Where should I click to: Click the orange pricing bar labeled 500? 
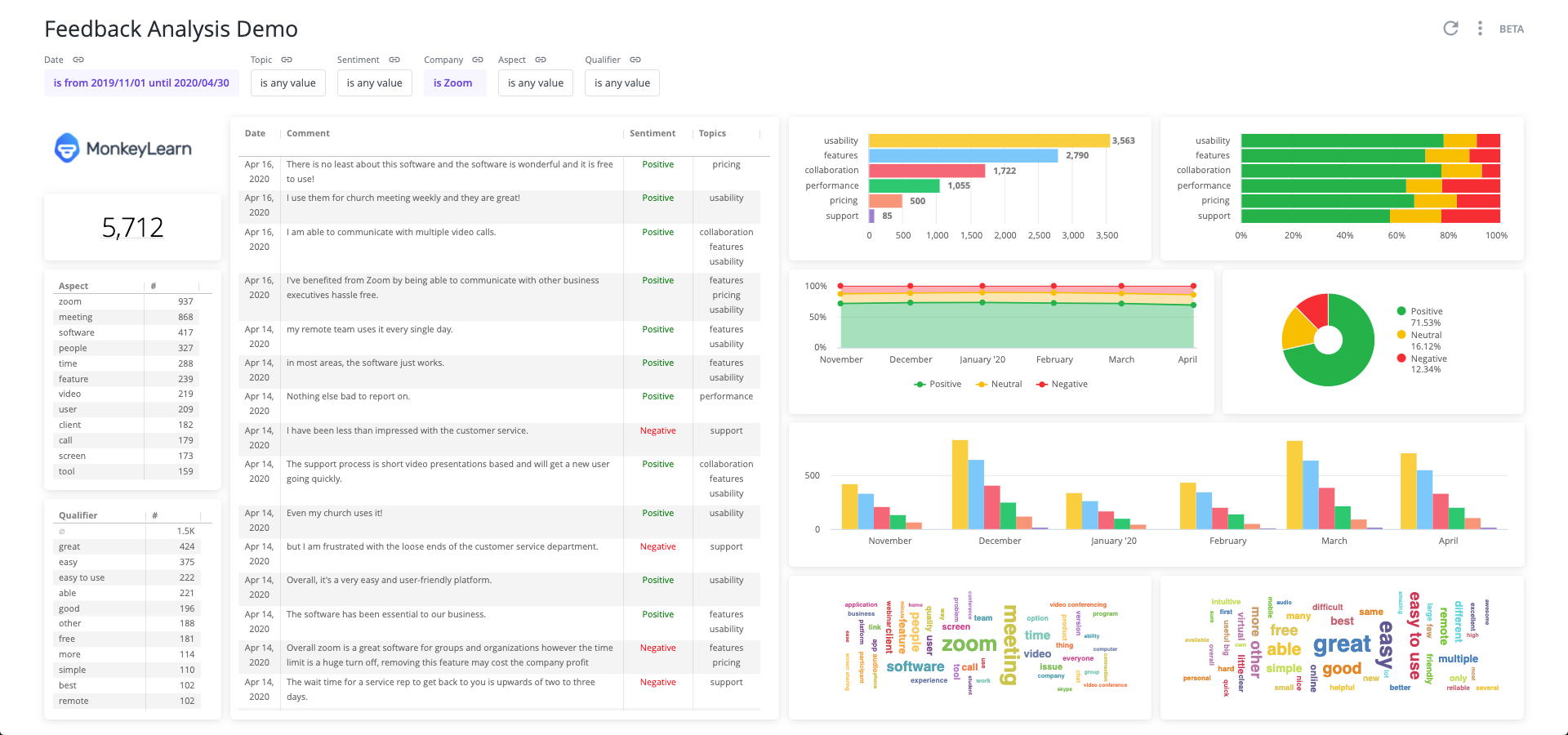click(886, 201)
